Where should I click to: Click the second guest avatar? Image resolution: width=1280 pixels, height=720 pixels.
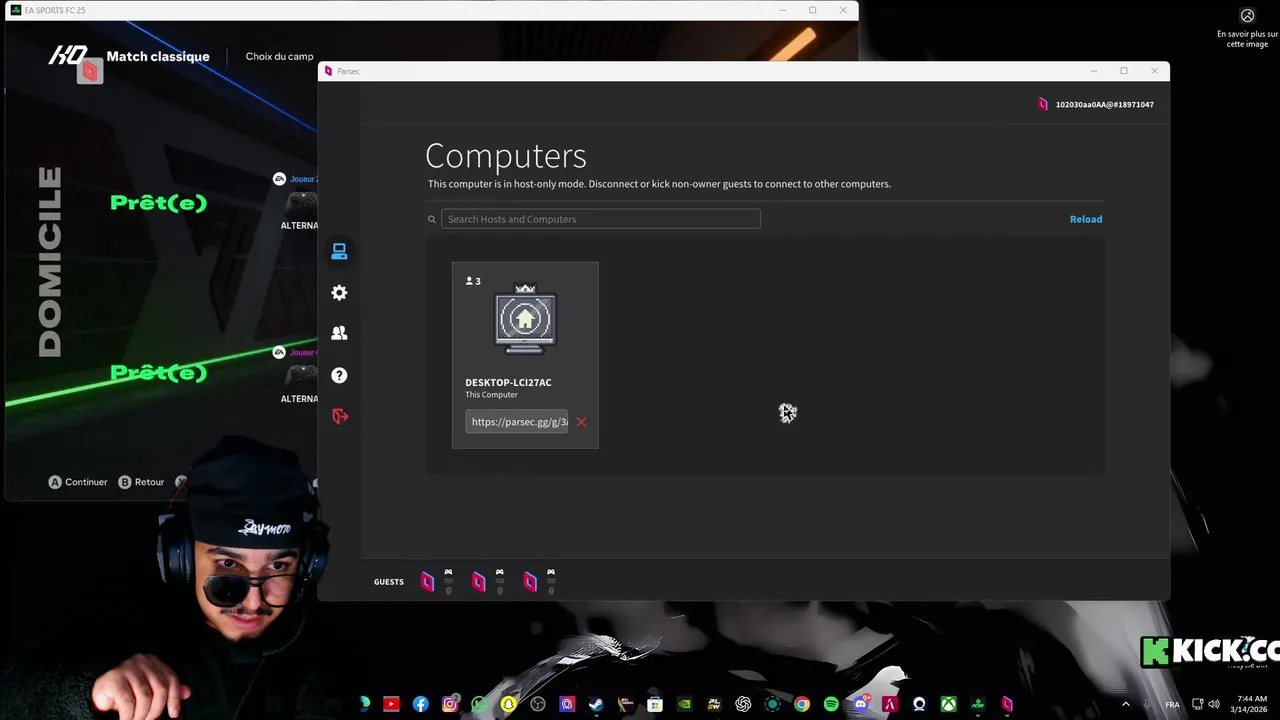pyautogui.click(x=479, y=582)
